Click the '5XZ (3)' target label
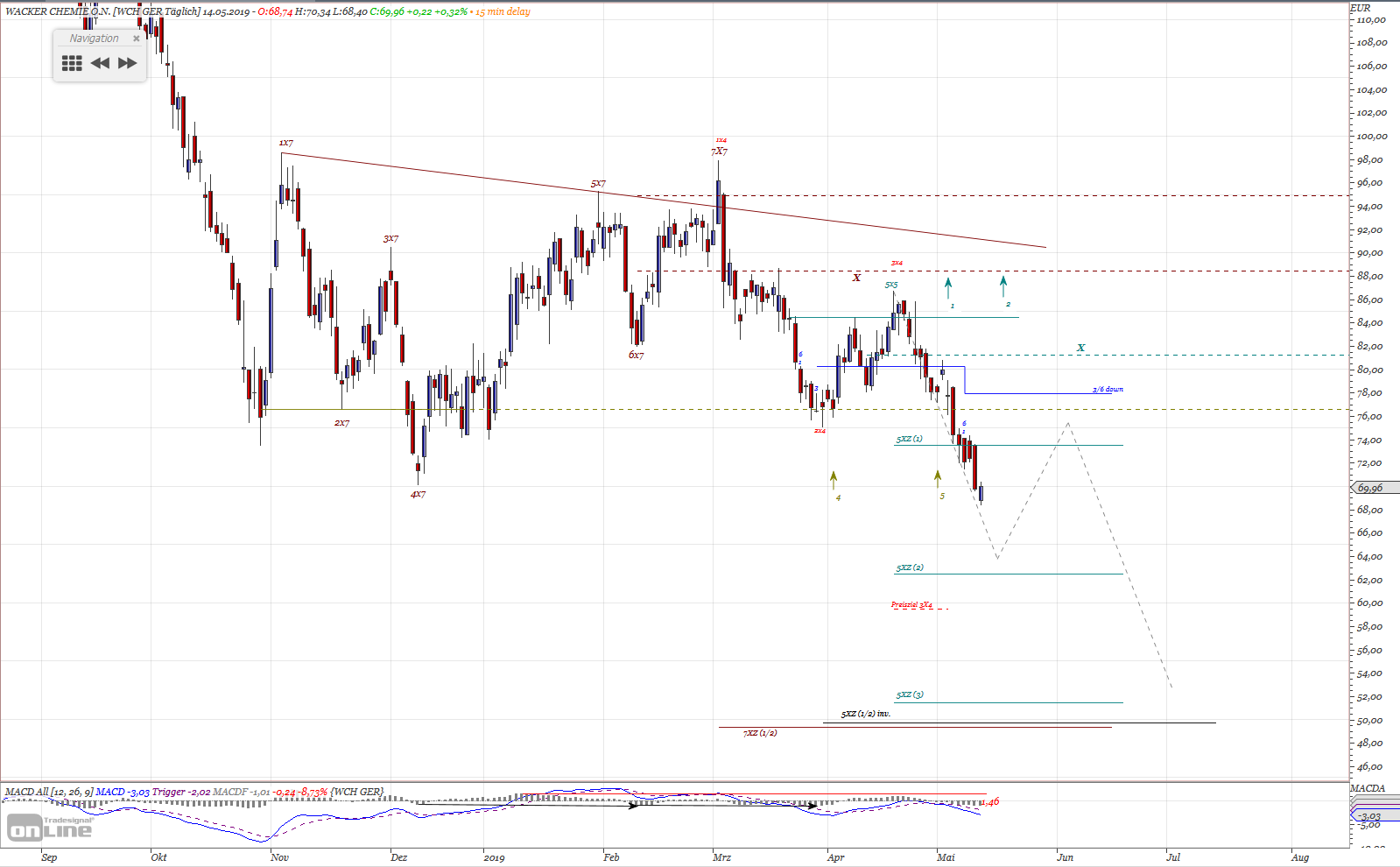1400x867 pixels. 910,695
